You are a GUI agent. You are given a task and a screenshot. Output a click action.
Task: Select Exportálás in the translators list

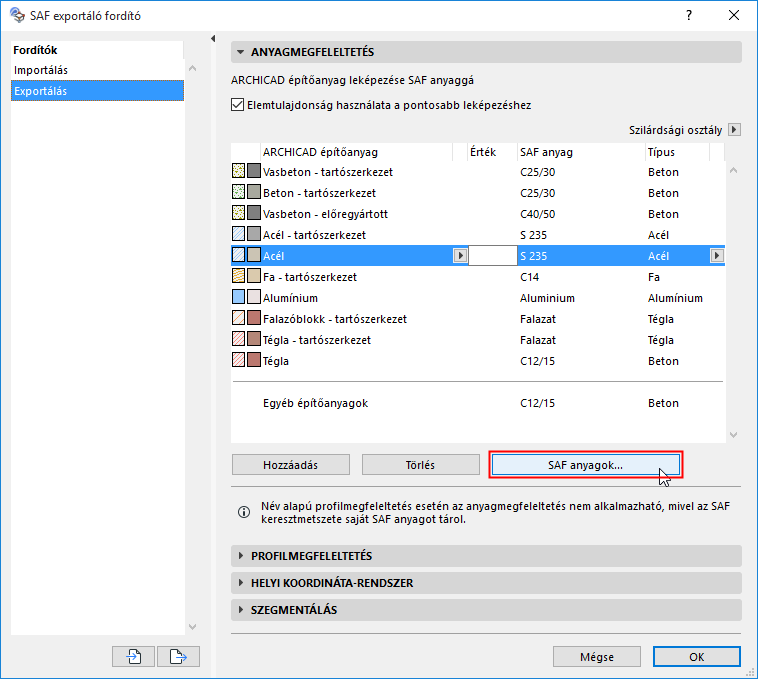[97, 91]
